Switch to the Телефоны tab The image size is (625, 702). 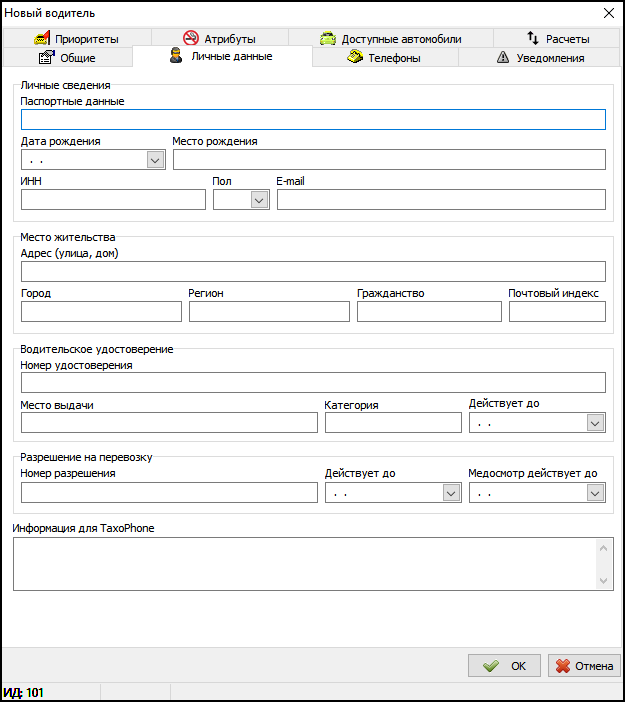tap(385, 58)
